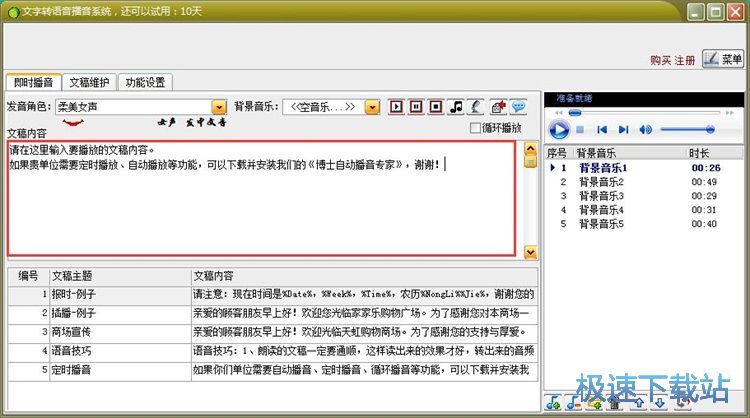The height and width of the screenshot is (418, 750).
Task: Click the 00:49 duration cell
Action: point(704,182)
